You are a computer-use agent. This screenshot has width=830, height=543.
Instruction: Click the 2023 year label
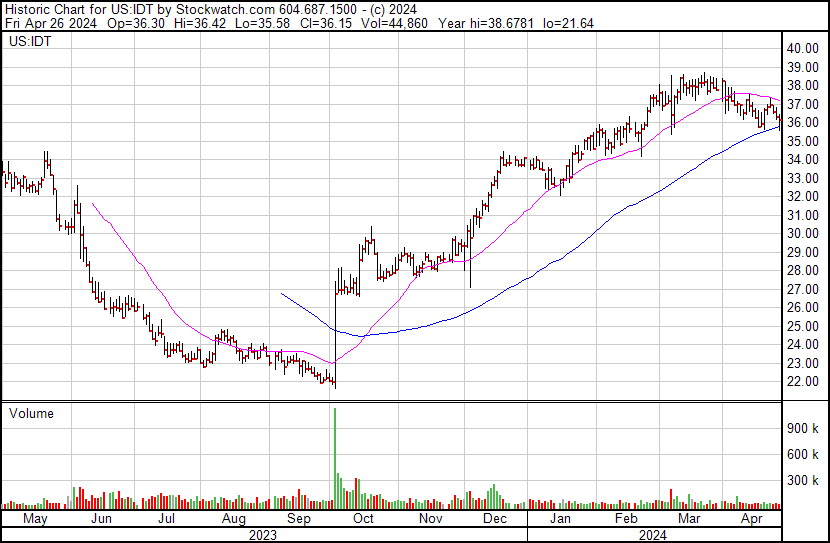coord(263,536)
